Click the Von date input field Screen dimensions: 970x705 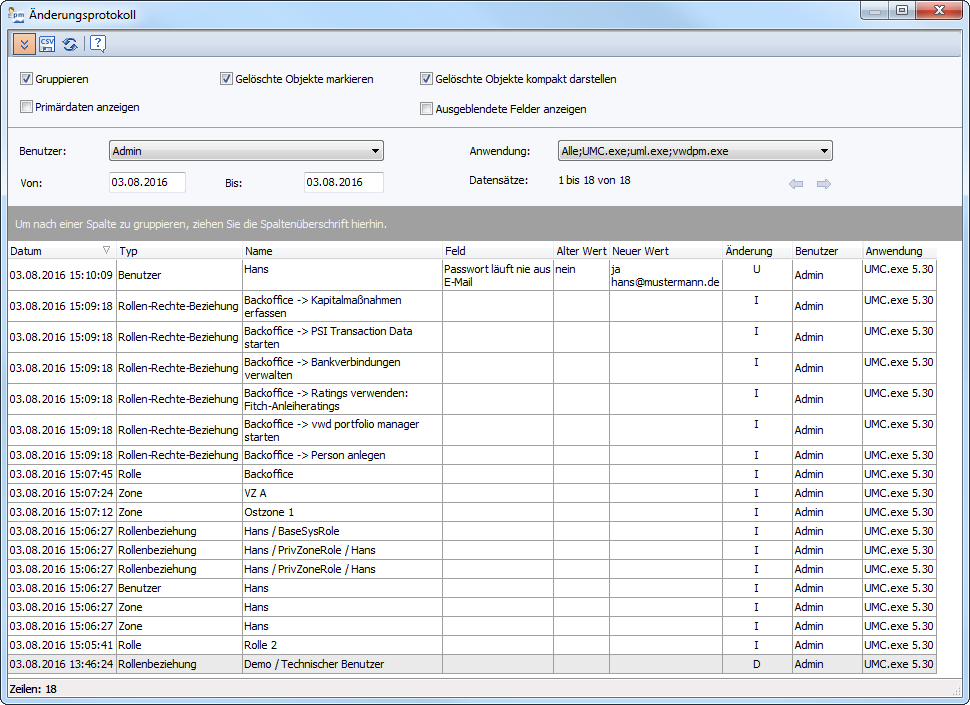(147, 183)
